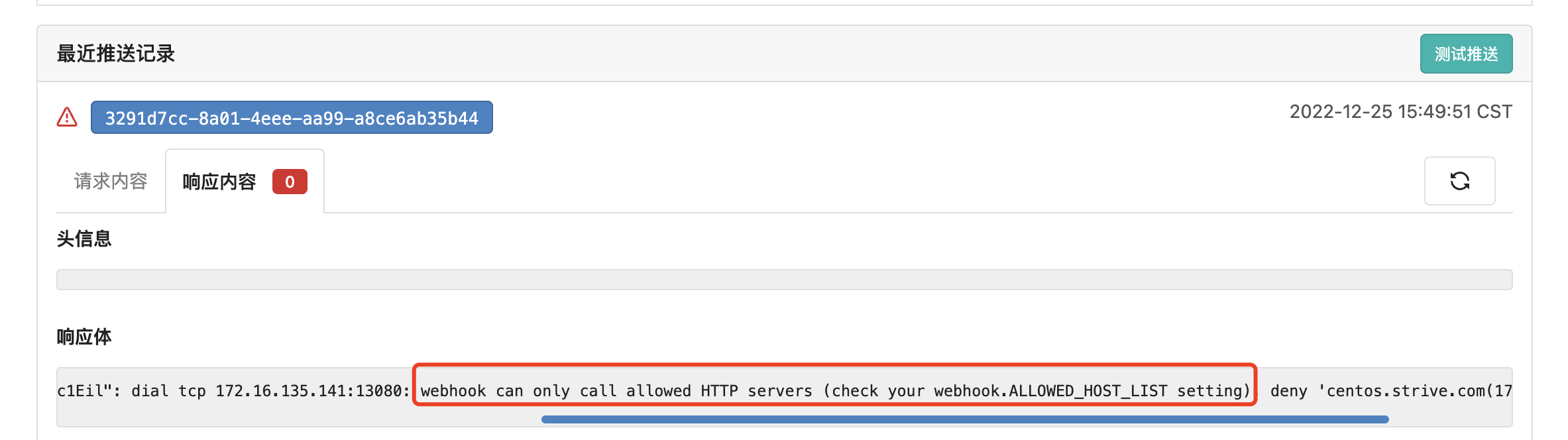The image size is (1568, 440).
Task: Click the red 0 response status badge
Action: 290,182
